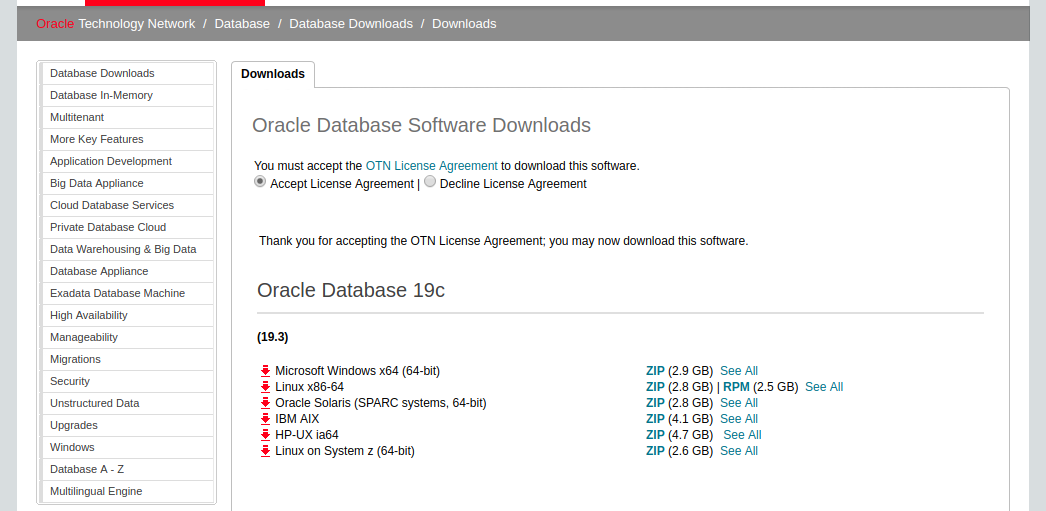Download ZIP for HP-UX ia64
1046x511 pixels.
click(x=655, y=435)
